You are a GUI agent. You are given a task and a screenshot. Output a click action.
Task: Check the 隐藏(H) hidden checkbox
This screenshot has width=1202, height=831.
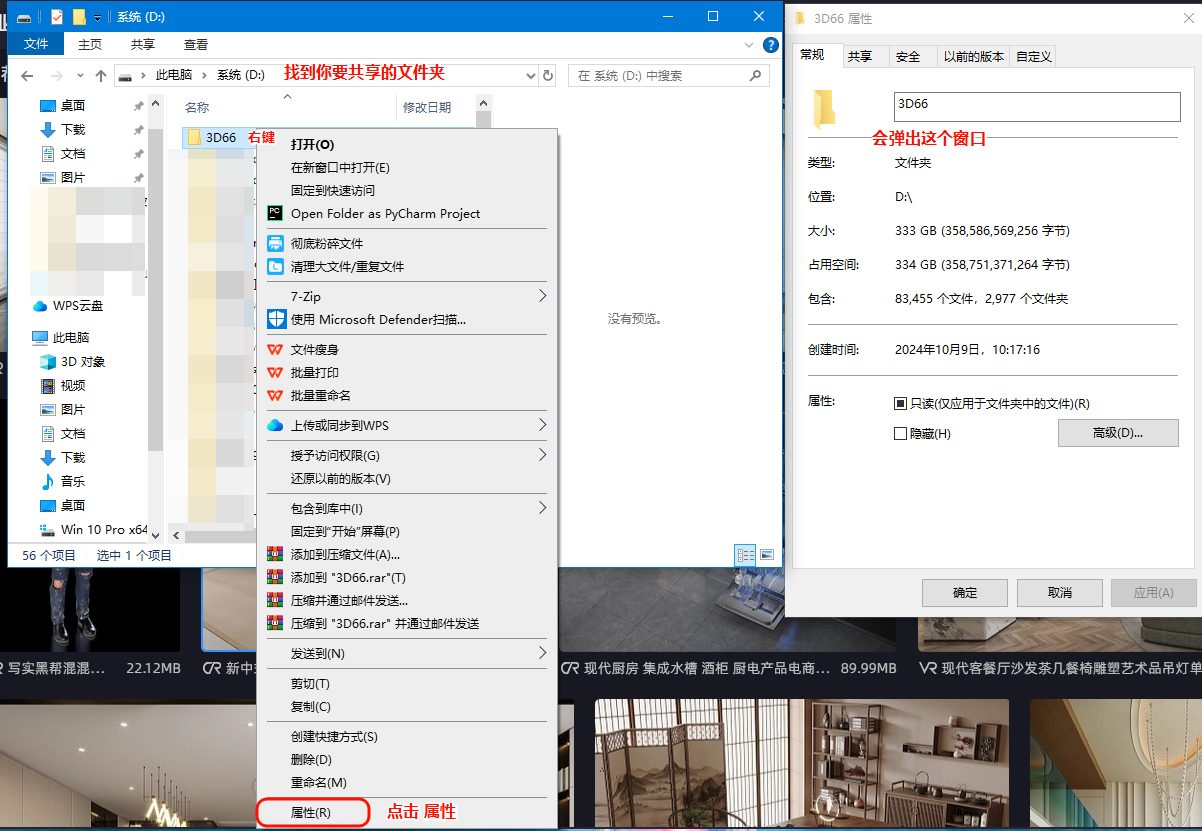(x=900, y=434)
